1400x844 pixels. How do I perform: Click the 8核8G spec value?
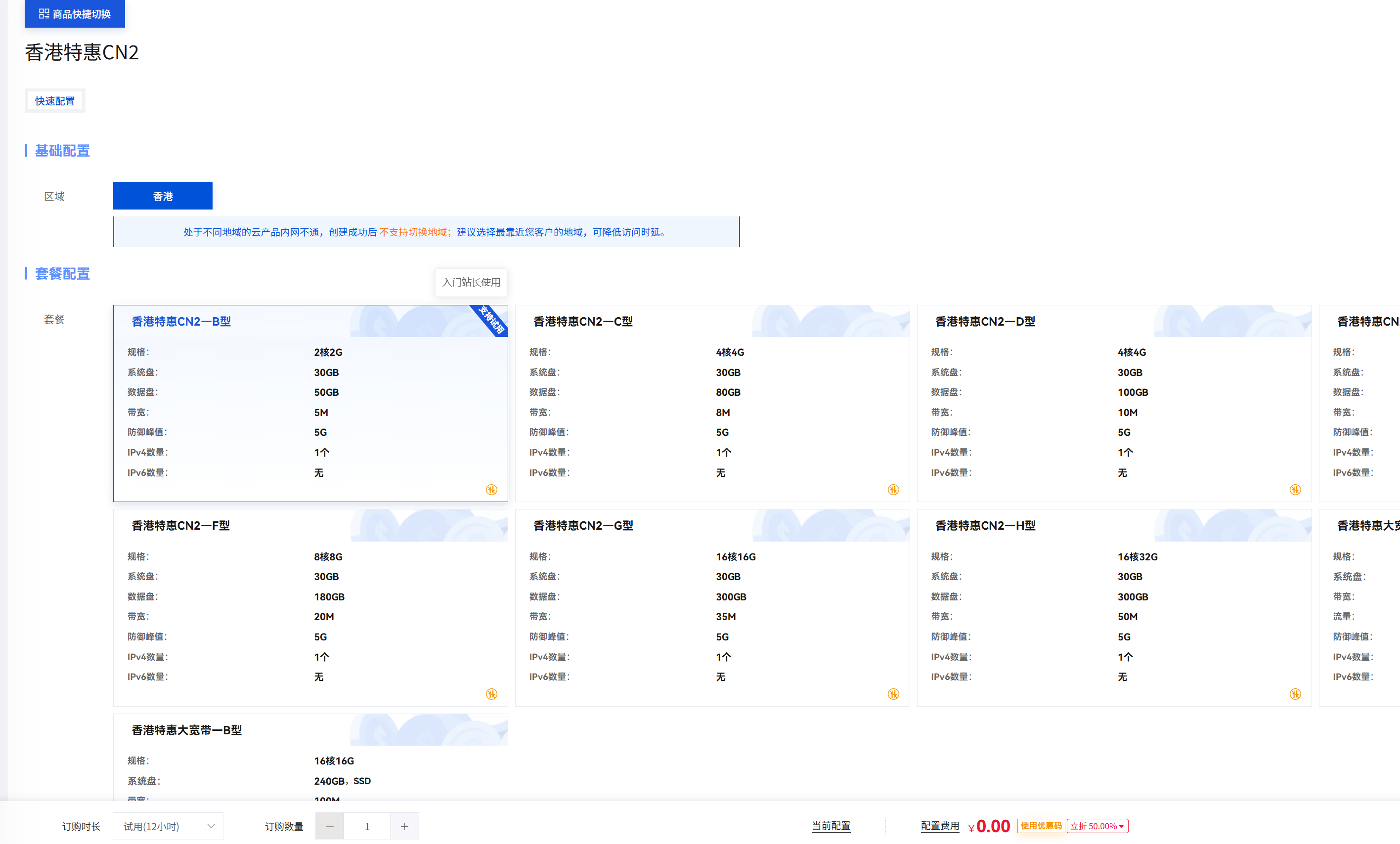click(328, 556)
